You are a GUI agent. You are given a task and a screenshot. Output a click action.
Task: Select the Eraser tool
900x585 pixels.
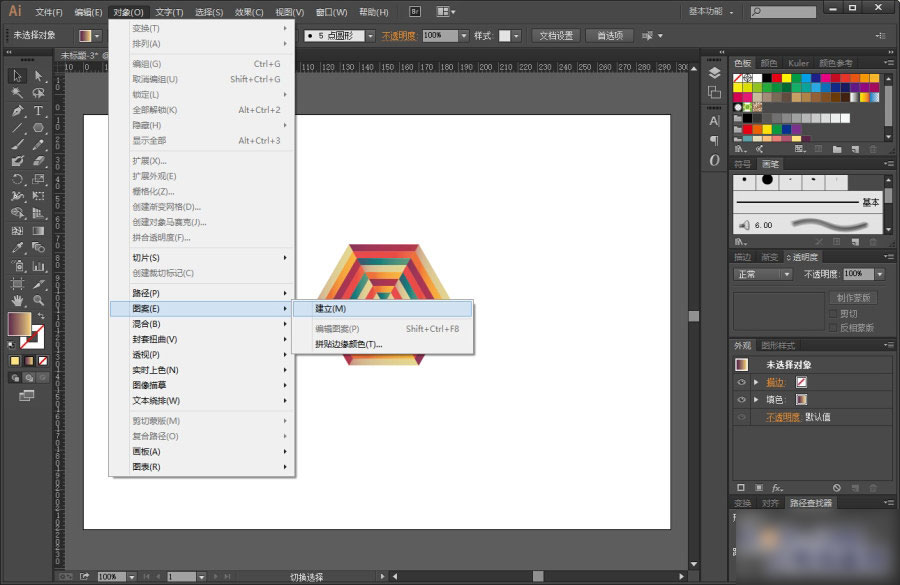click(x=38, y=161)
